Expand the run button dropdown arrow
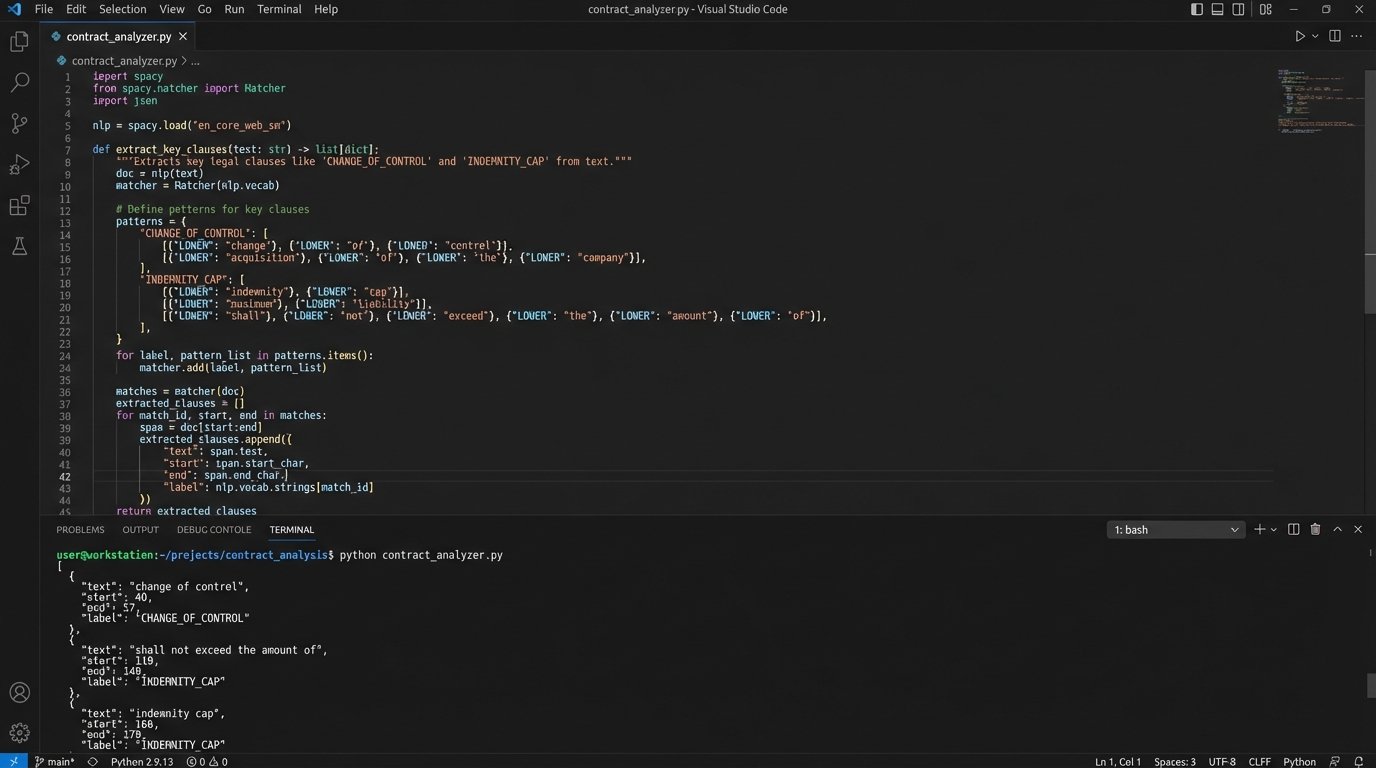 1315,36
